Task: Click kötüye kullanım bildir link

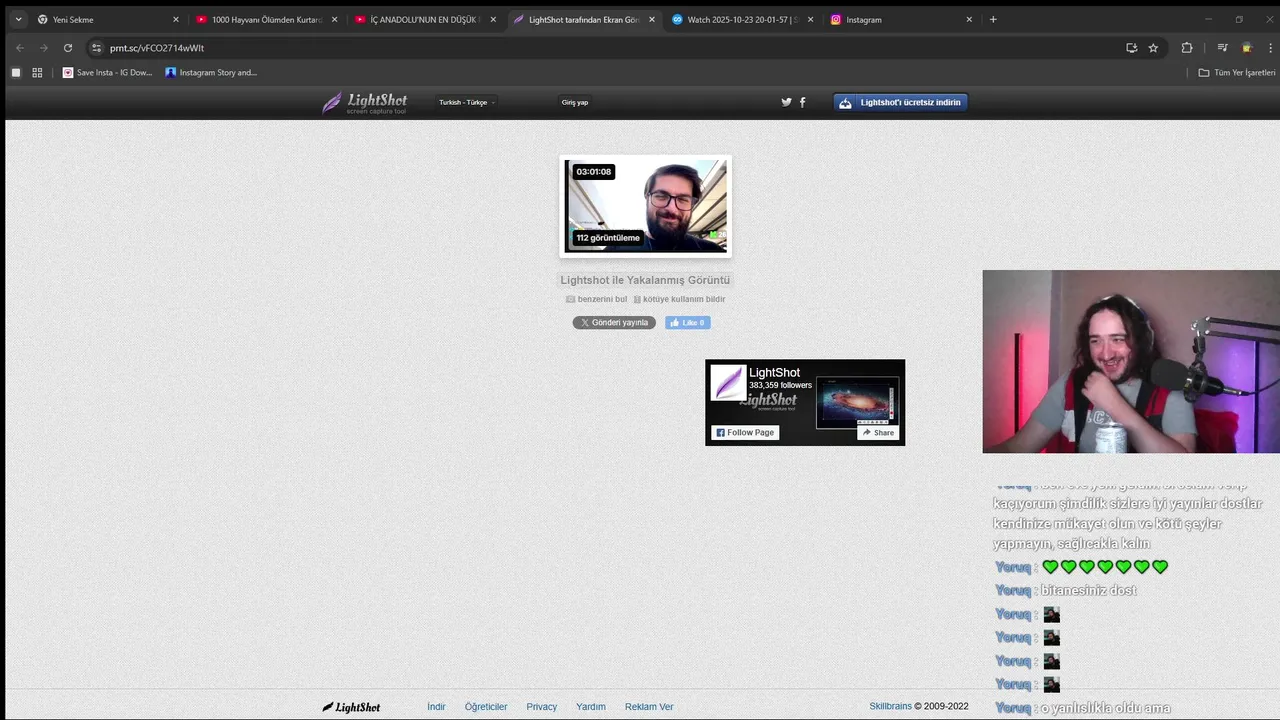Action: 679,299
